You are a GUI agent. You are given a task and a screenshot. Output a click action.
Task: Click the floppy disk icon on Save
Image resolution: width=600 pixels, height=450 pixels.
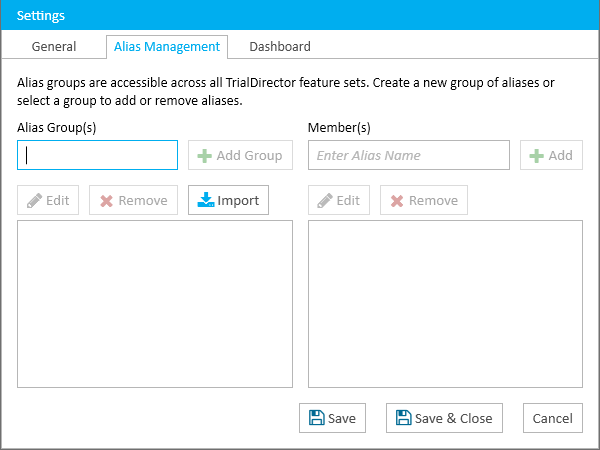point(316,418)
